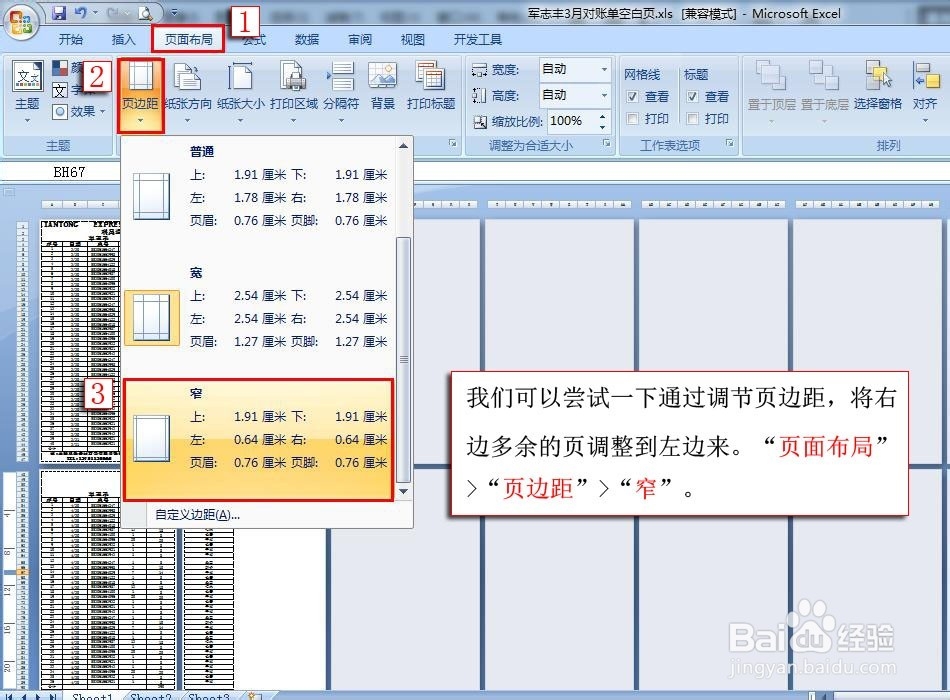Open theme fonts option
The width and height of the screenshot is (950, 700).
point(67,90)
